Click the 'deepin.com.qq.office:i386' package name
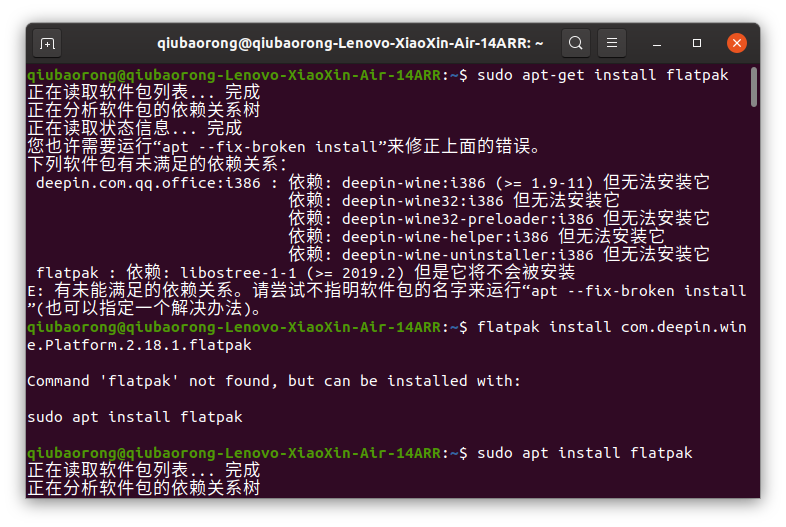The width and height of the screenshot is (786, 527). (148, 183)
